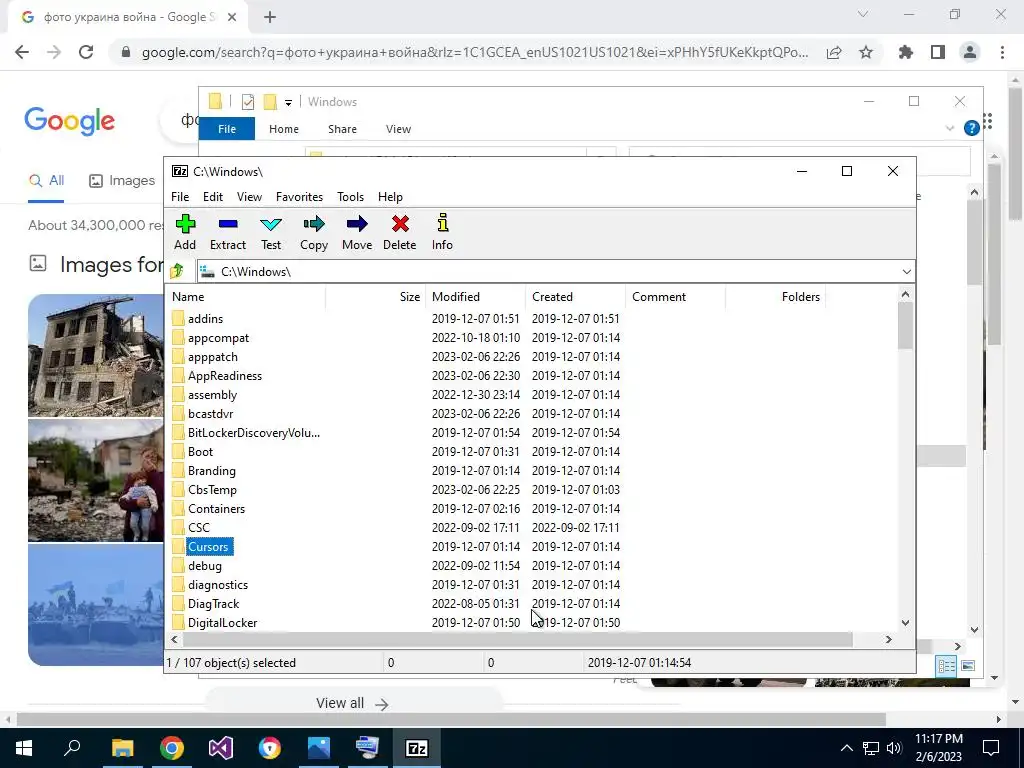Open the Windows Start menu
1024x768 pixels.
(x=24, y=748)
